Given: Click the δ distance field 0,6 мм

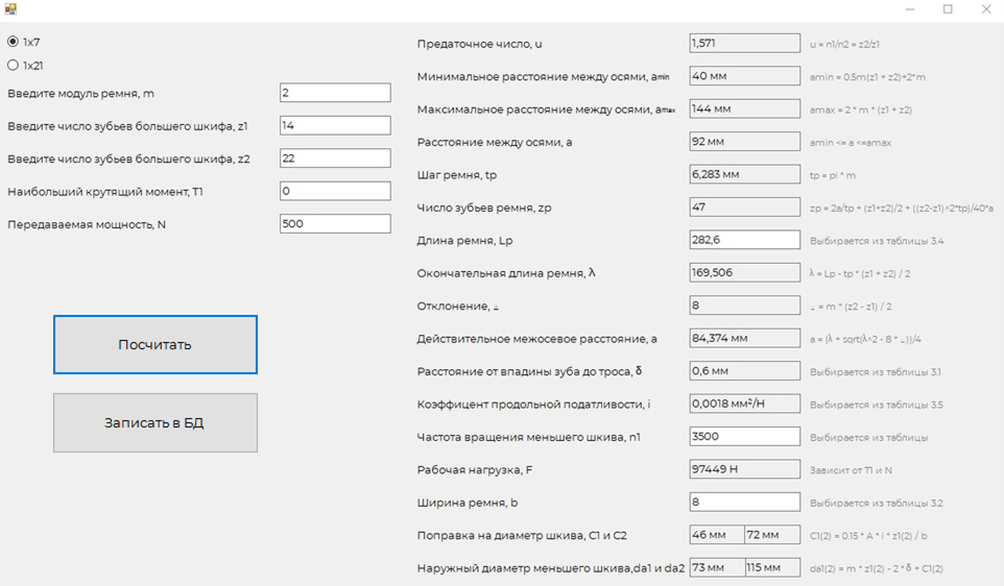Looking at the screenshot, I should tap(745, 370).
